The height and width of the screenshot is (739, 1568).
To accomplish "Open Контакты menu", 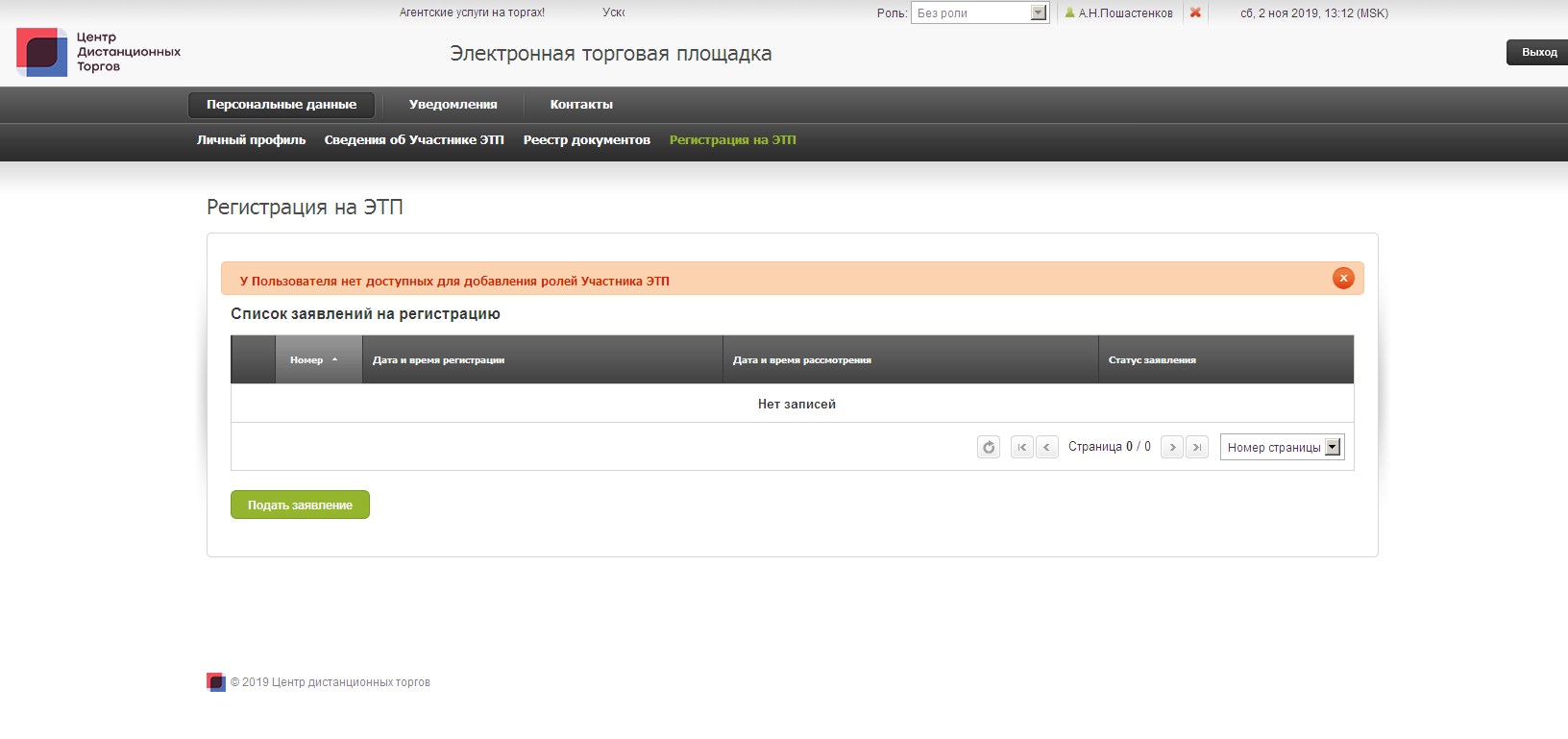I will coord(581,105).
